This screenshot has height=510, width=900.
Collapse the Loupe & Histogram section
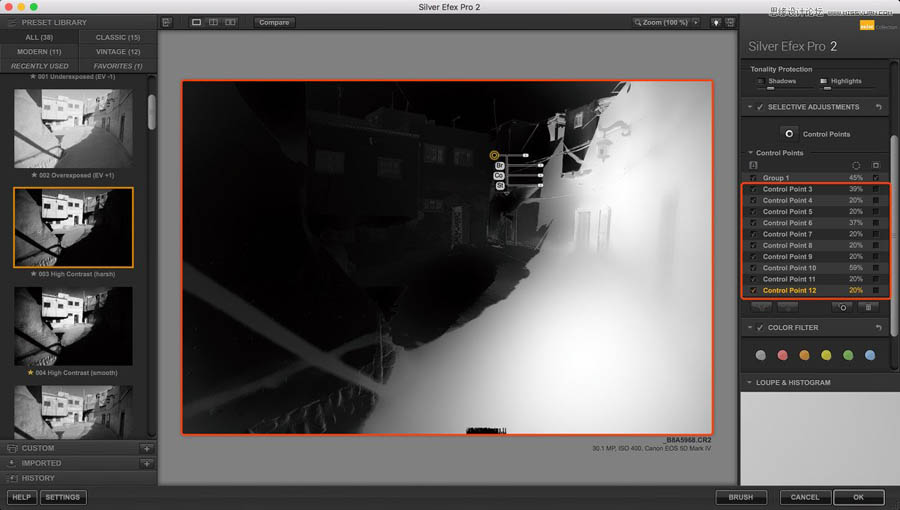point(750,382)
